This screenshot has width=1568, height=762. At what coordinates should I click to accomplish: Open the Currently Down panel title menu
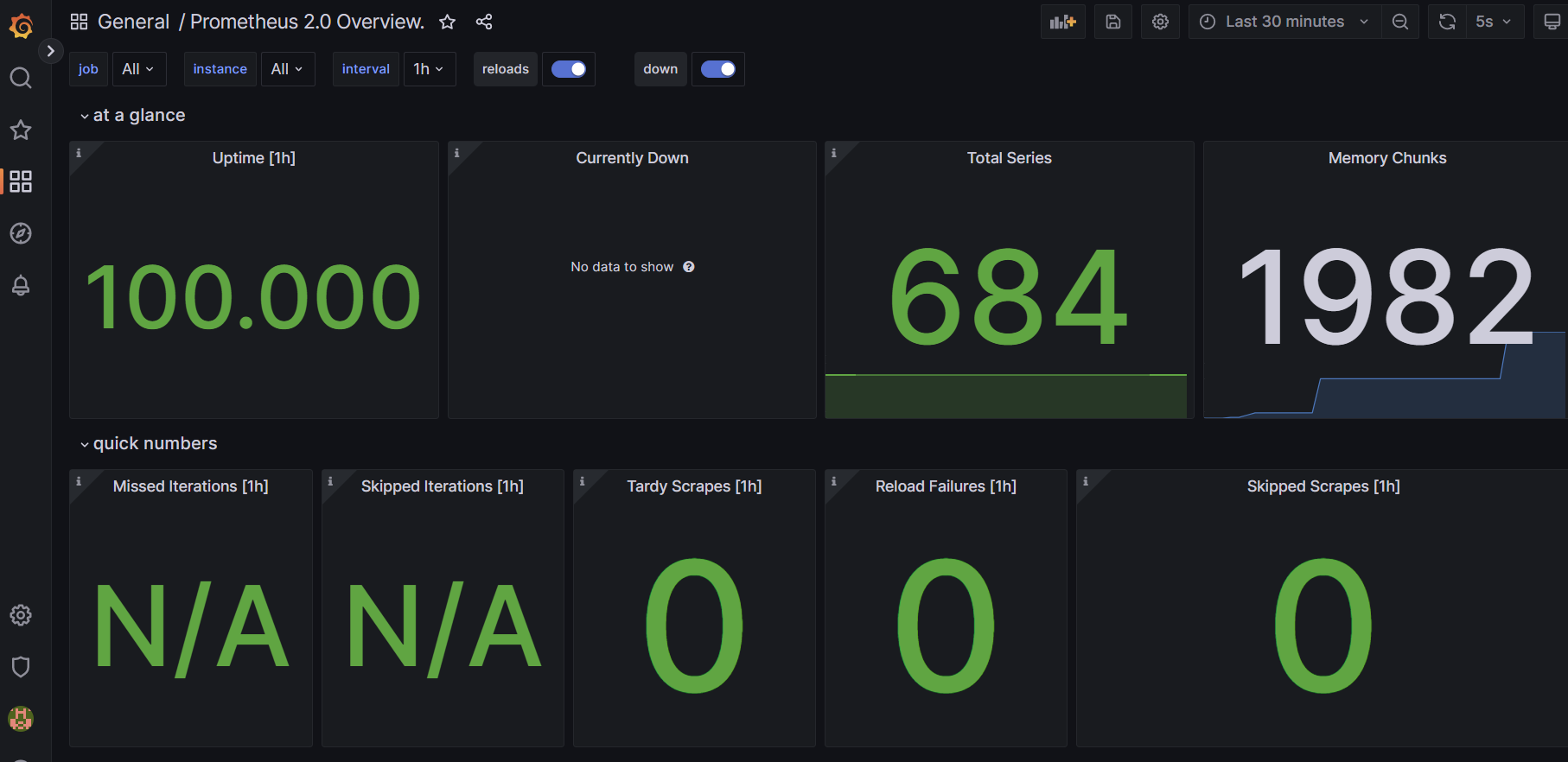(633, 158)
